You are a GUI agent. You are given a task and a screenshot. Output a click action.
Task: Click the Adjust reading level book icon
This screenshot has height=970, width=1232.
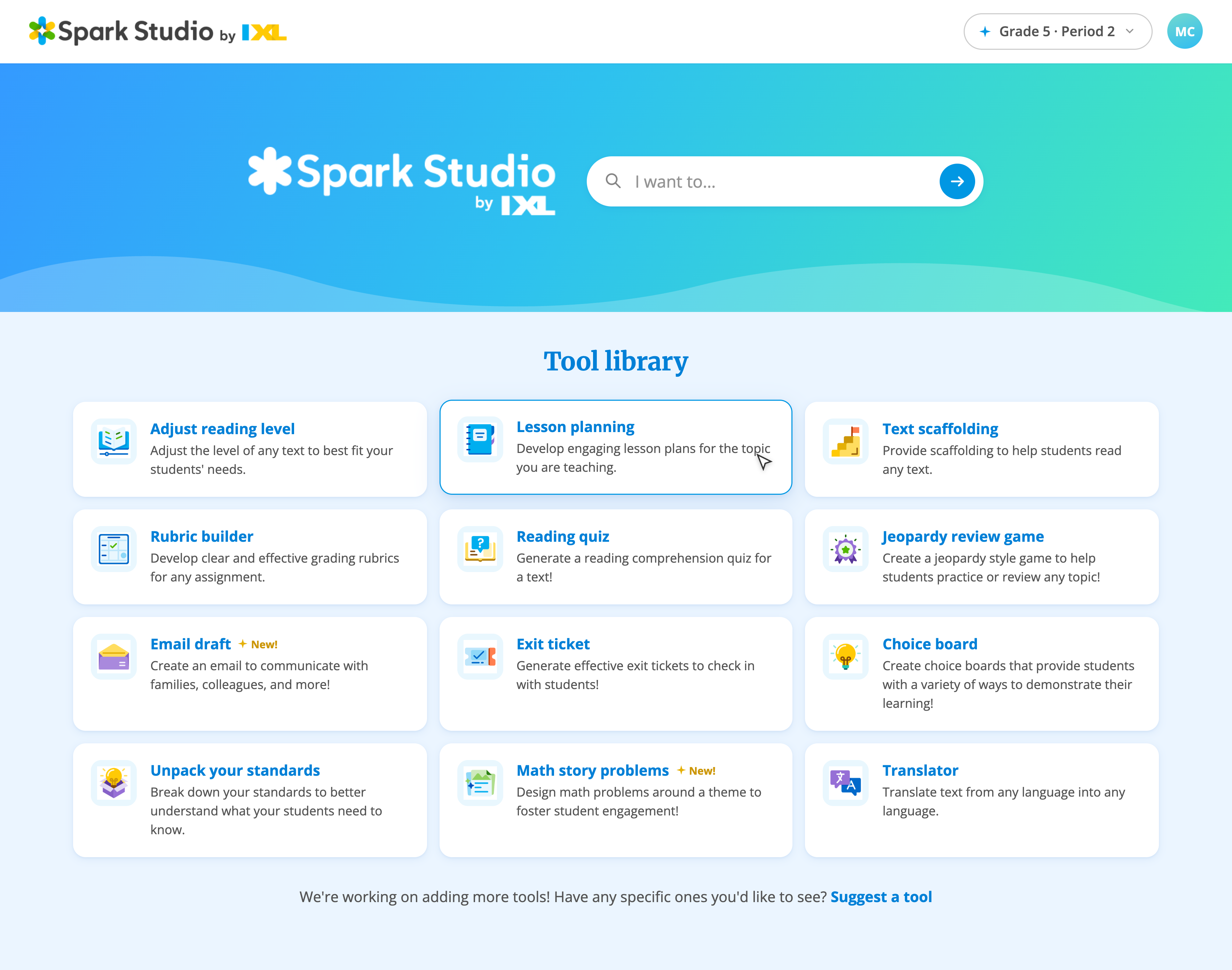click(x=113, y=442)
